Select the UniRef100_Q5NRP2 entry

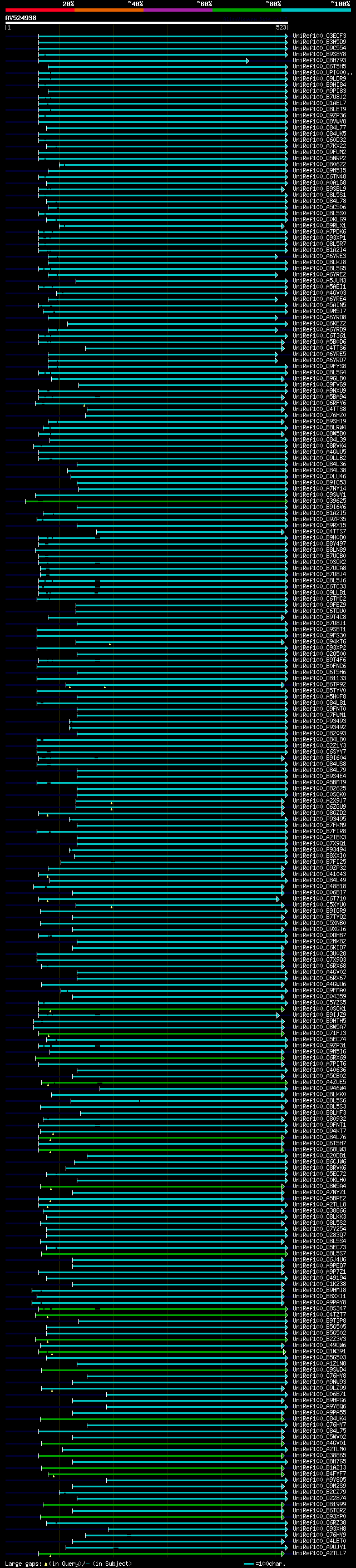click(319, 159)
